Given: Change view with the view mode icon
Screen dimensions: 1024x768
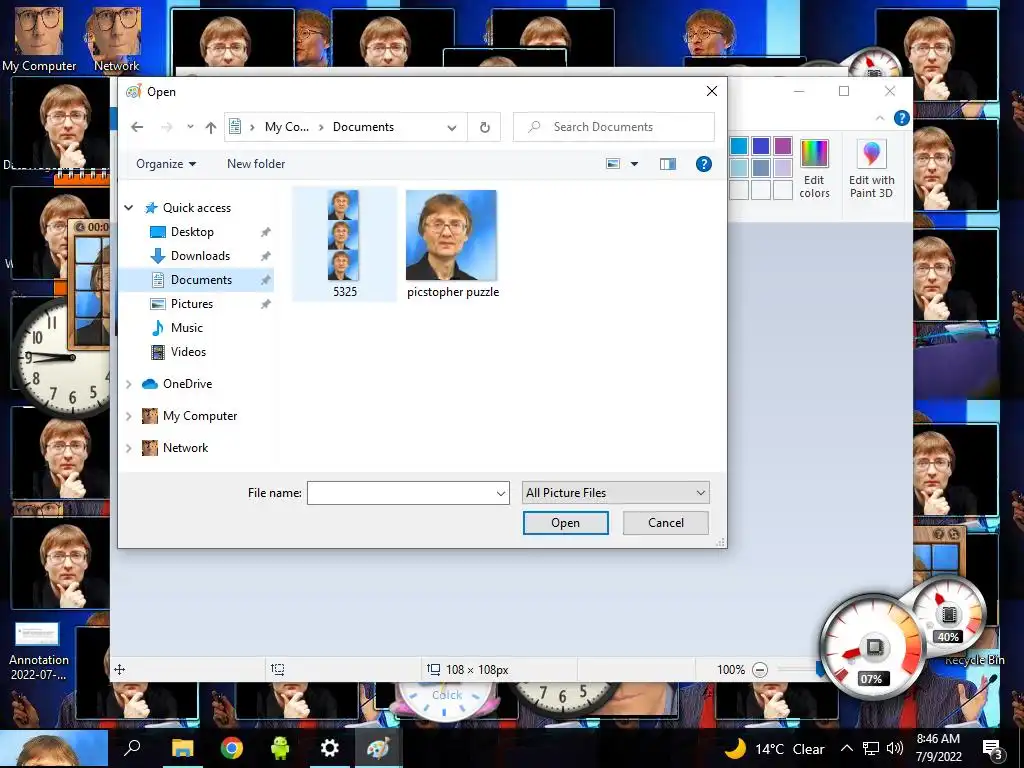Looking at the screenshot, I should click(613, 164).
